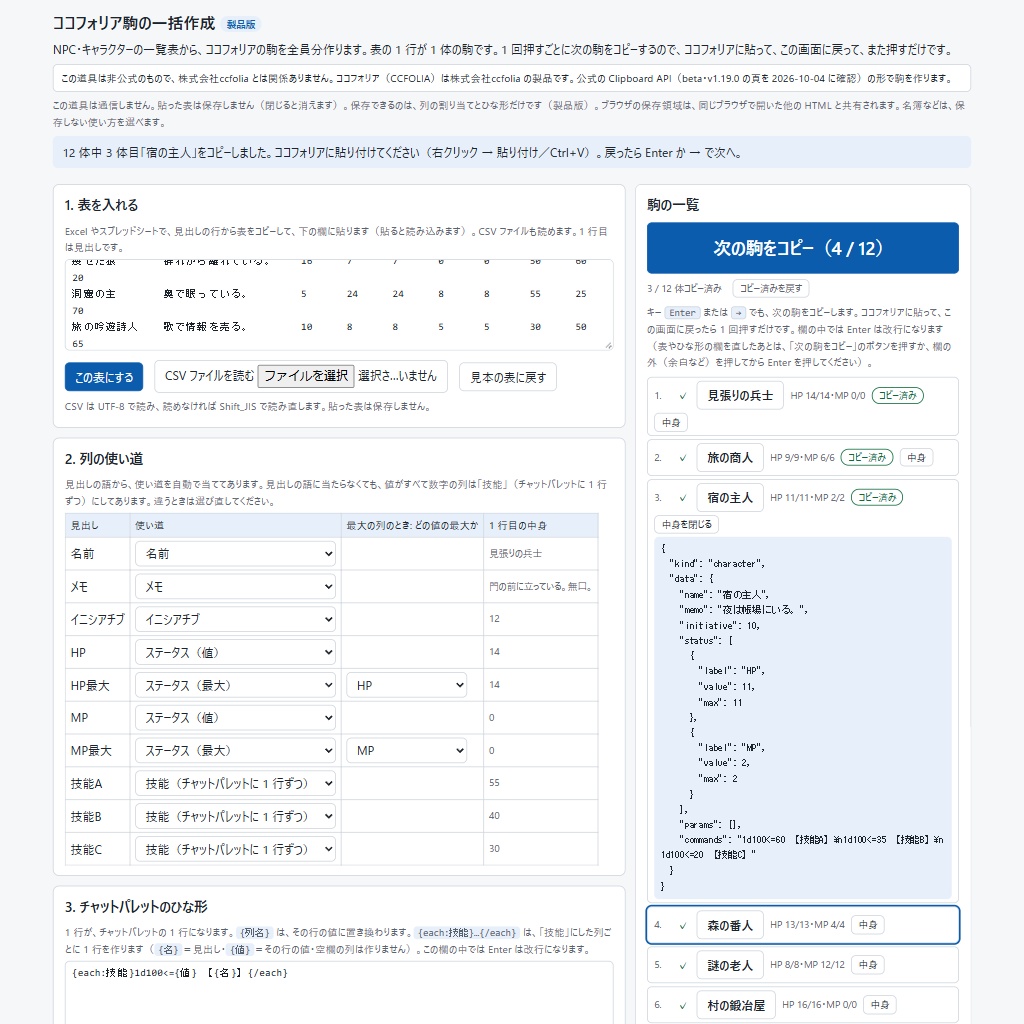
Task: Click the '選択さ…いません' file status text
Action: pyautogui.click(x=397, y=376)
